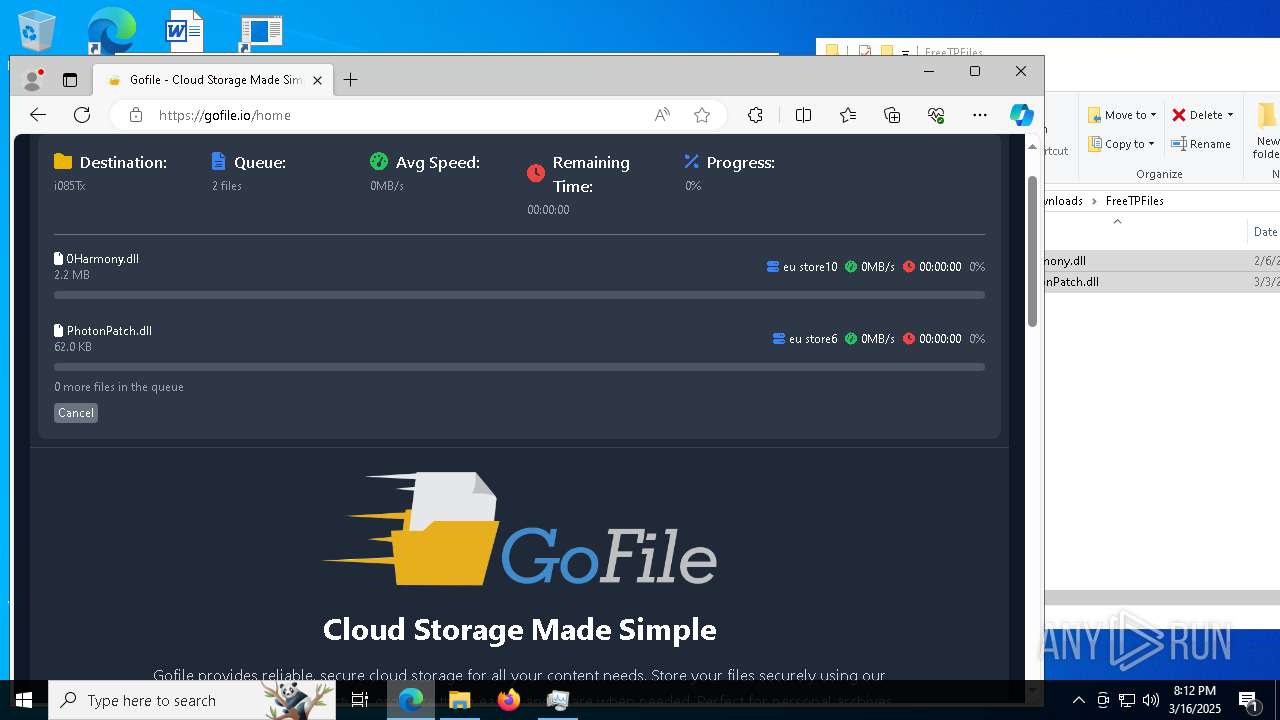Click the Avg Speed gauge icon
This screenshot has height=720, width=1280.
point(379,162)
